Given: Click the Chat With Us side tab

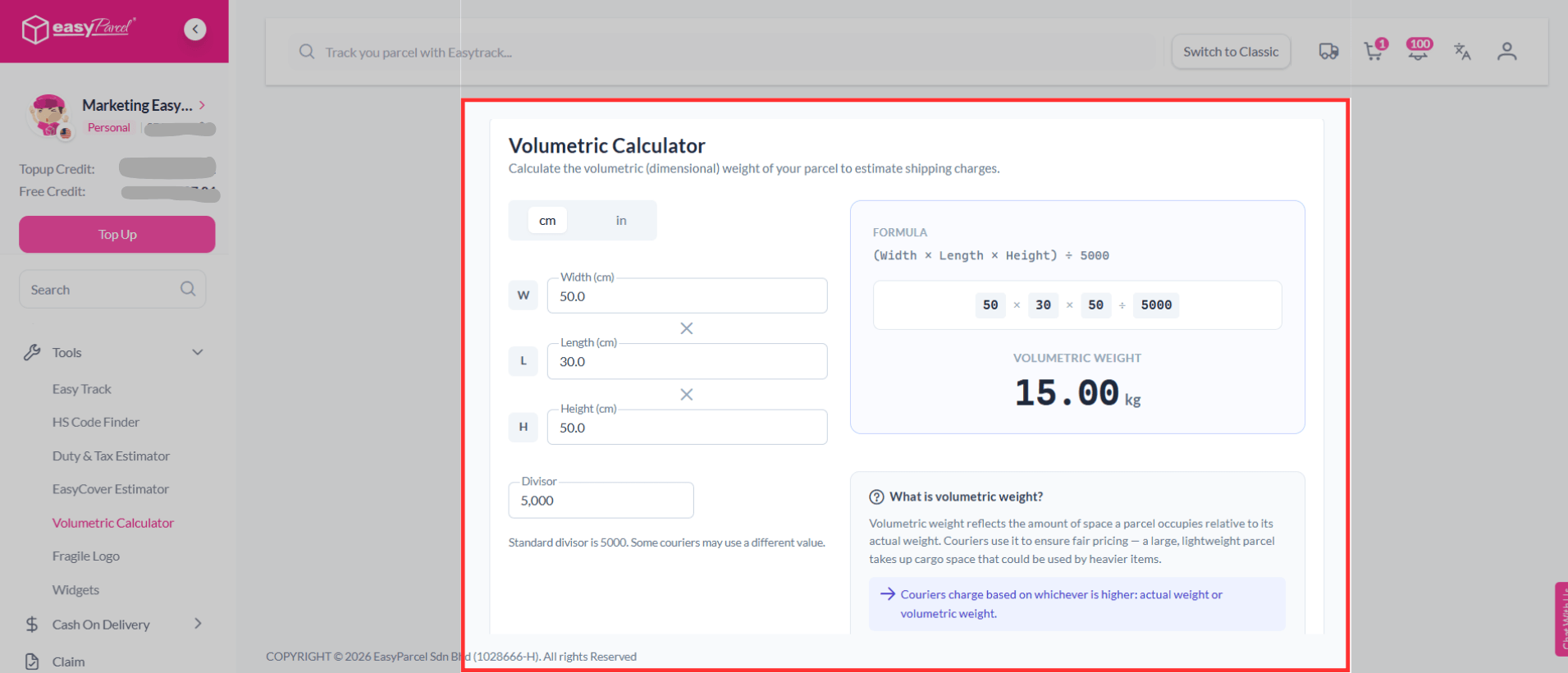Looking at the screenshot, I should [x=1561, y=619].
